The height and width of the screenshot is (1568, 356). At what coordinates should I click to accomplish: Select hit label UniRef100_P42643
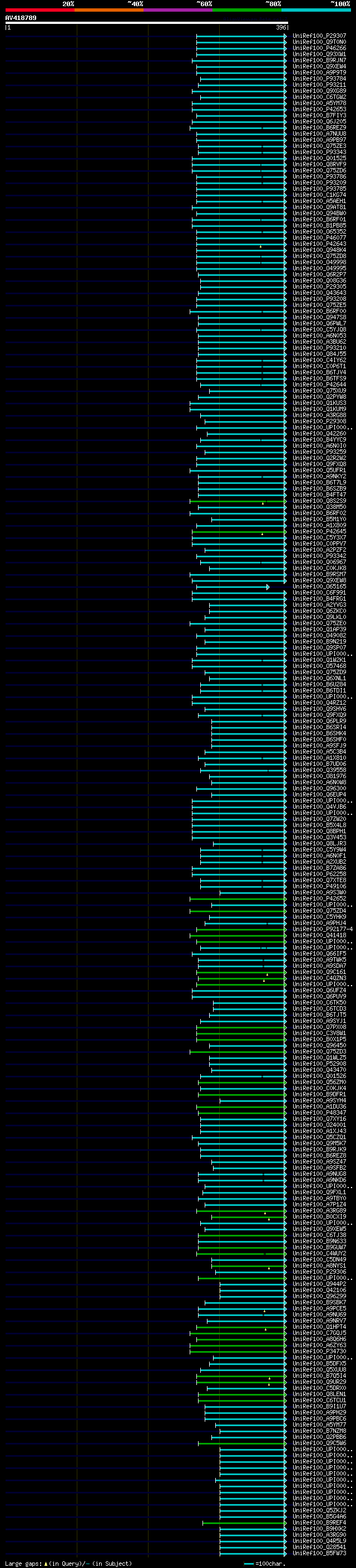click(x=319, y=244)
